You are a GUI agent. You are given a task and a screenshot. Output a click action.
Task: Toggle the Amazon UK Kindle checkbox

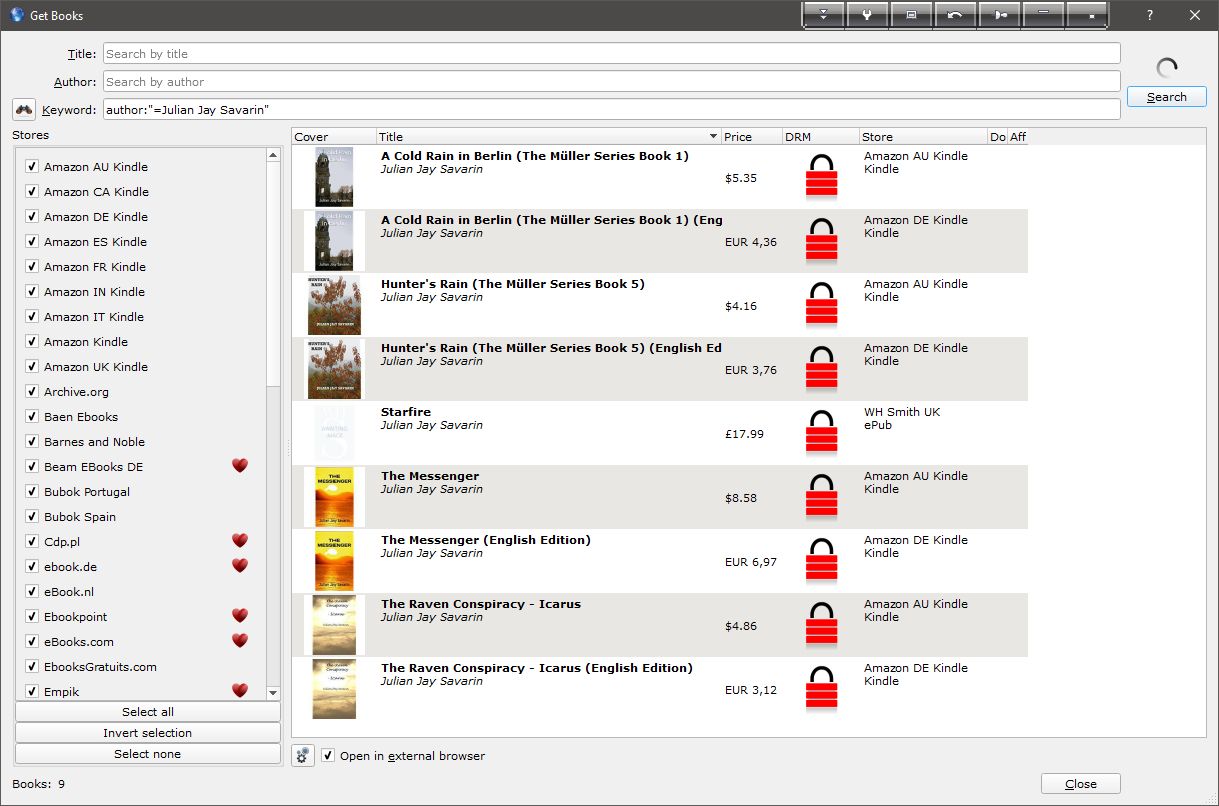tap(32, 366)
